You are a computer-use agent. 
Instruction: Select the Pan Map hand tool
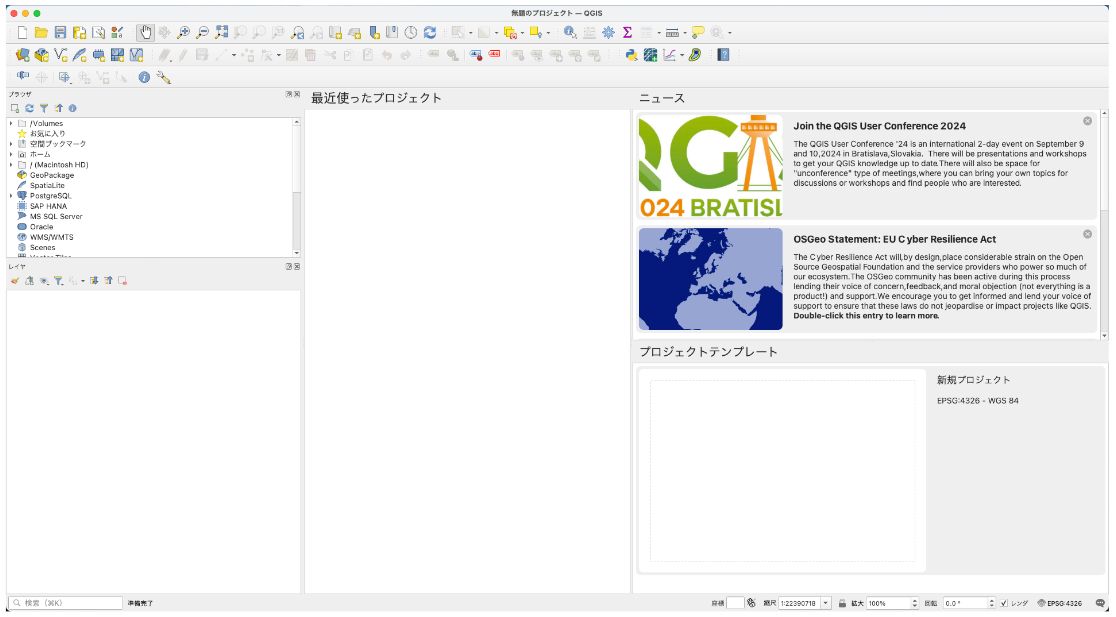pyautogui.click(x=145, y=33)
